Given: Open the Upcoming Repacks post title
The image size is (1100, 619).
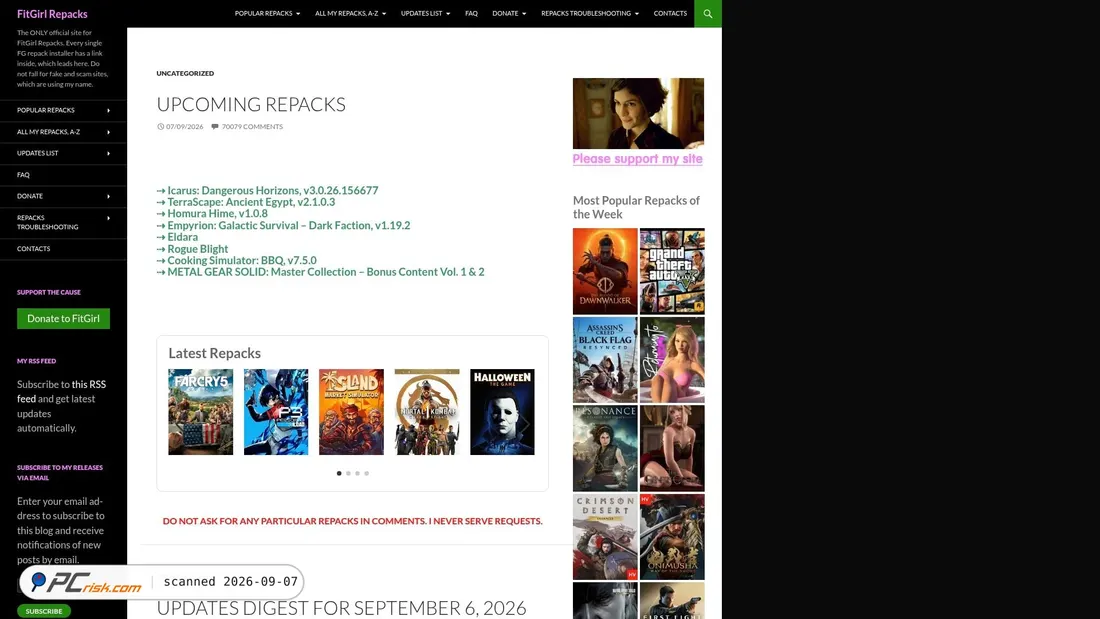Looking at the screenshot, I should point(250,104).
